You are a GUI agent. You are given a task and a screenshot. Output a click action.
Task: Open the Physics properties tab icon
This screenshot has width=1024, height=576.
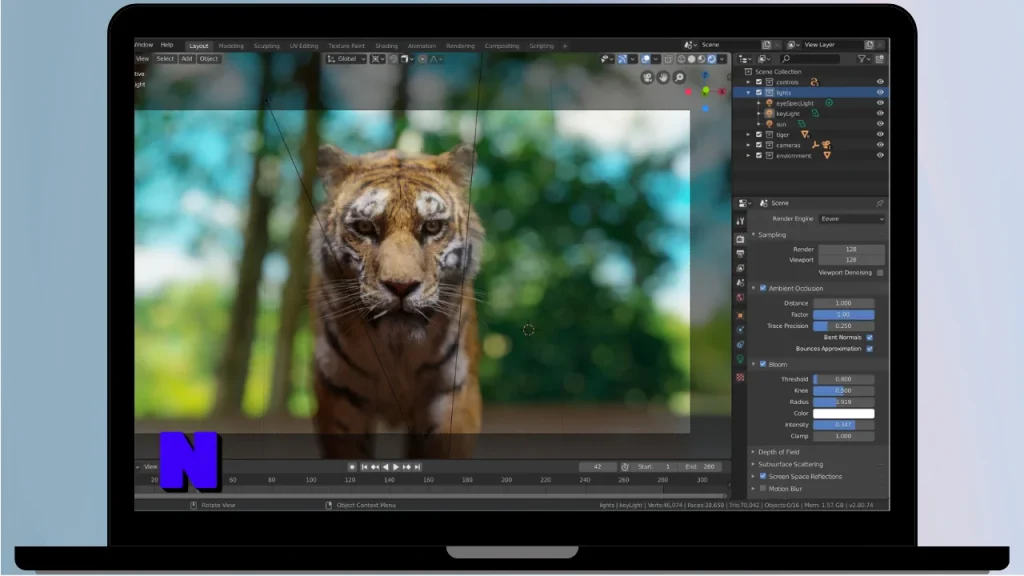(740, 330)
